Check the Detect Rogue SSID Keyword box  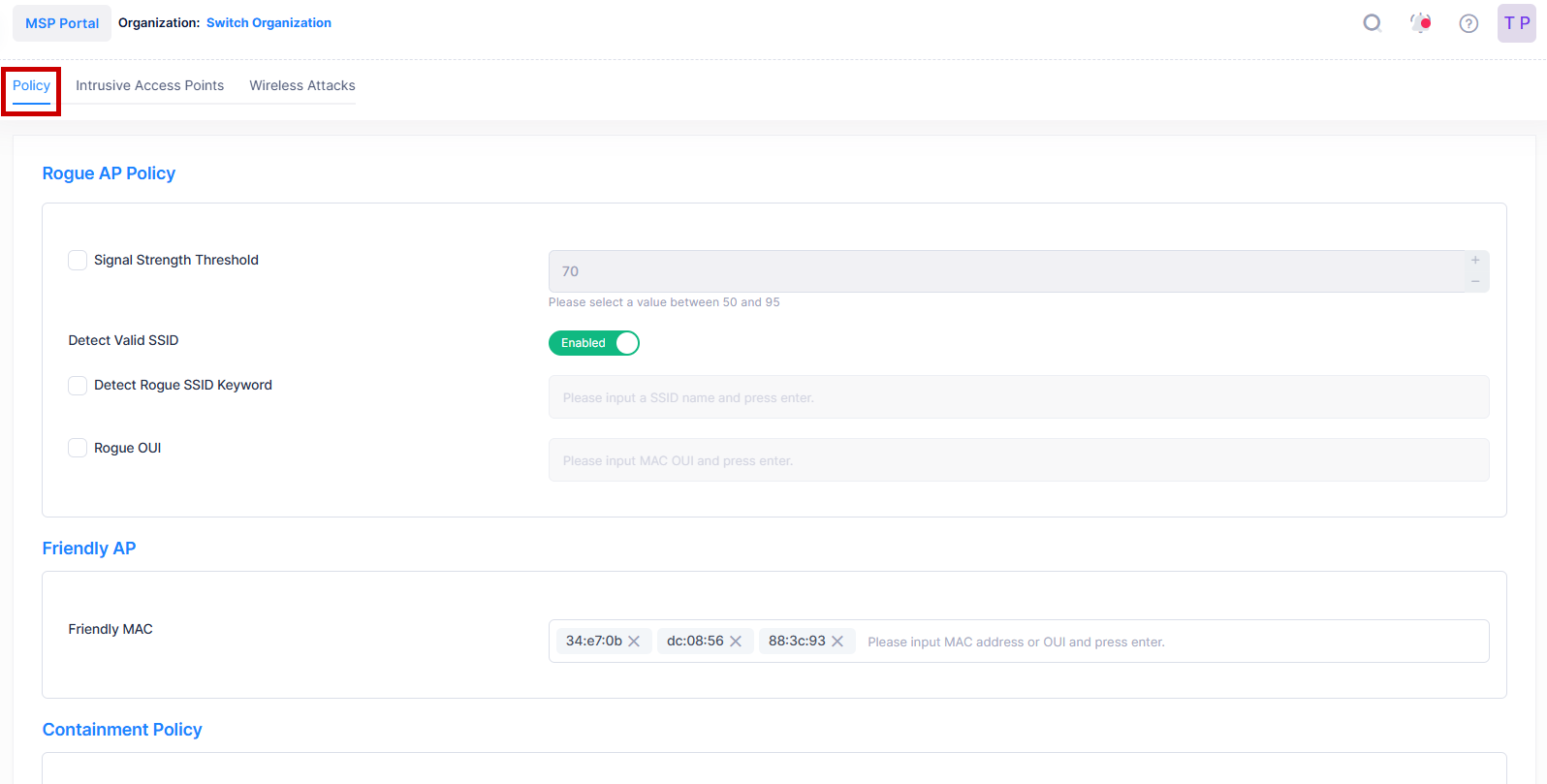point(78,386)
